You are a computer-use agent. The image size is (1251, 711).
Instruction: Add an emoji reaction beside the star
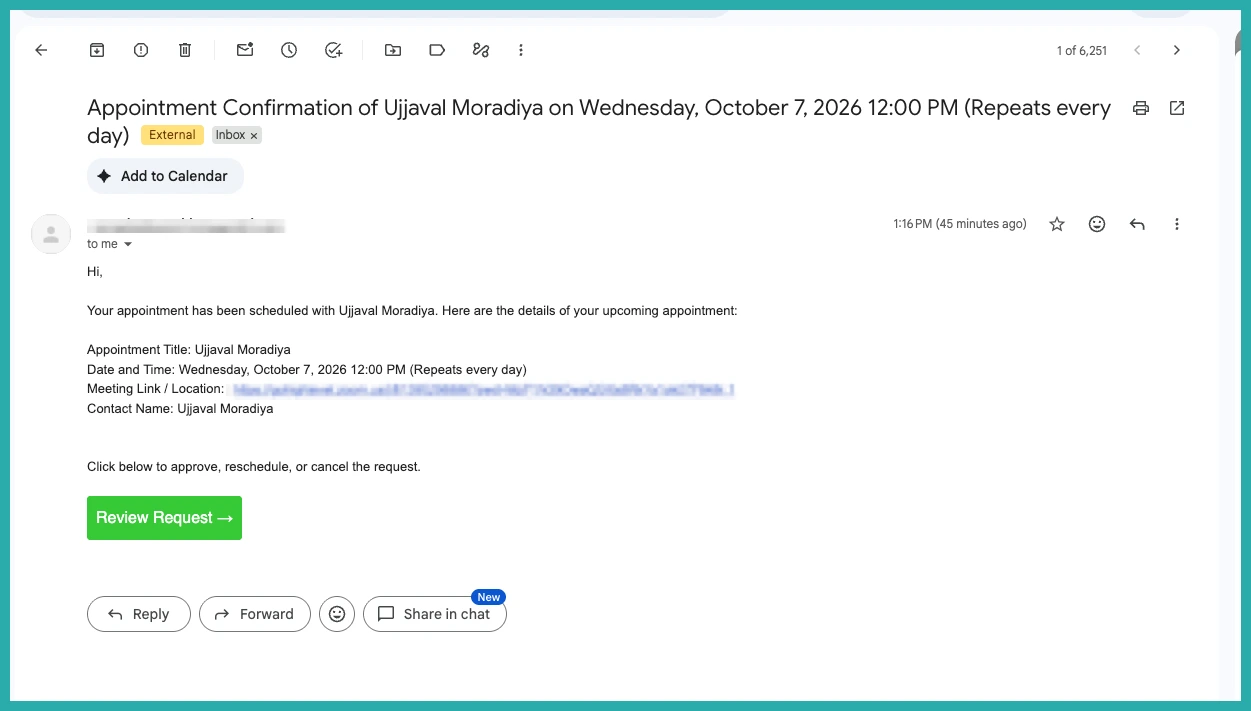click(1097, 224)
